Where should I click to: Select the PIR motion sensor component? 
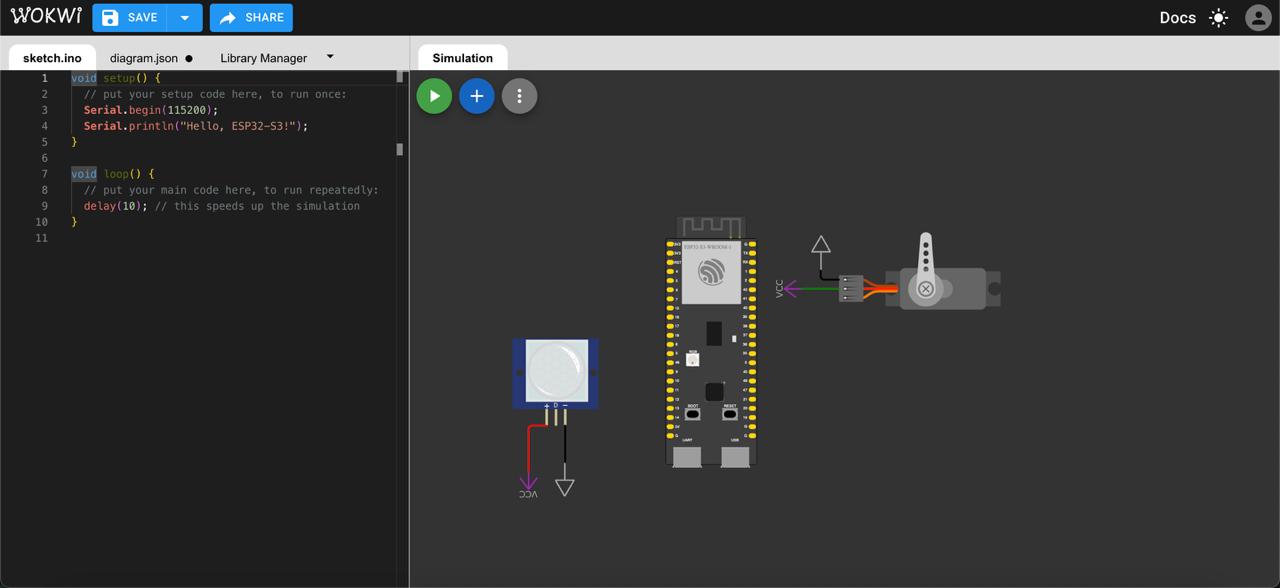[556, 372]
